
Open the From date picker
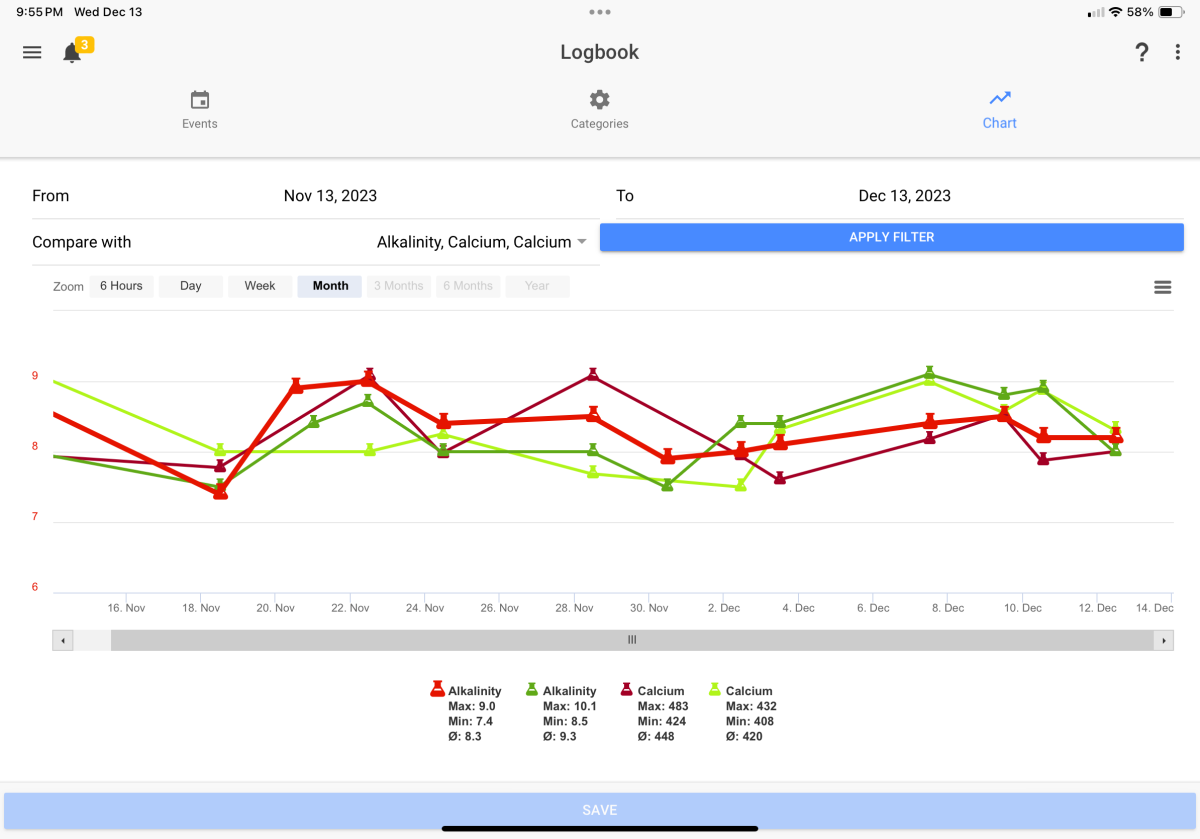(330, 196)
